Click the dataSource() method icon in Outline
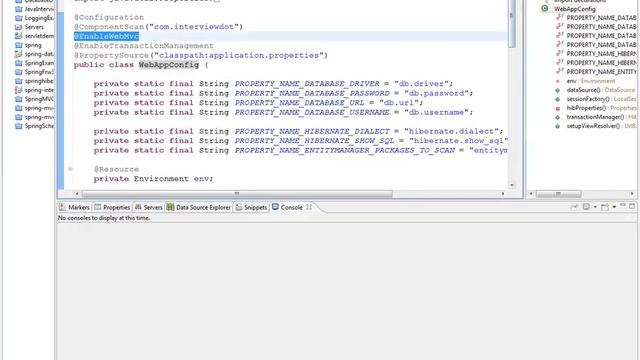640x360 pixels. 558,90
